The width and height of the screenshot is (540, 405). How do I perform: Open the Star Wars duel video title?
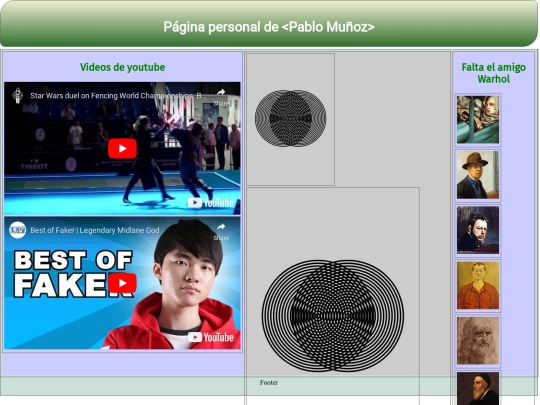point(118,96)
